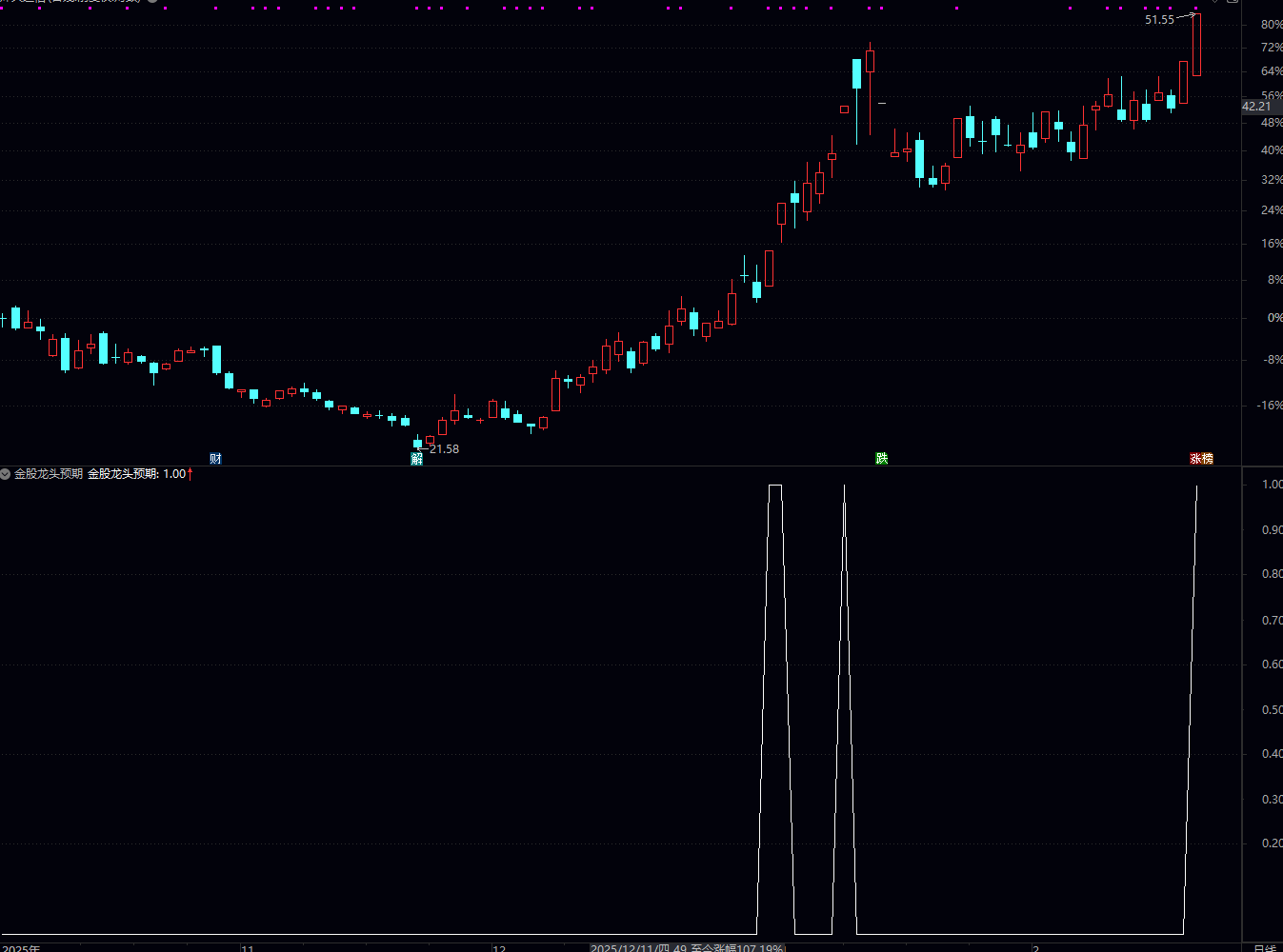Viewport: 1283px width, 952px height.
Task: Click the indicator value 金股龙头预期: 1.00
Action: (137, 473)
